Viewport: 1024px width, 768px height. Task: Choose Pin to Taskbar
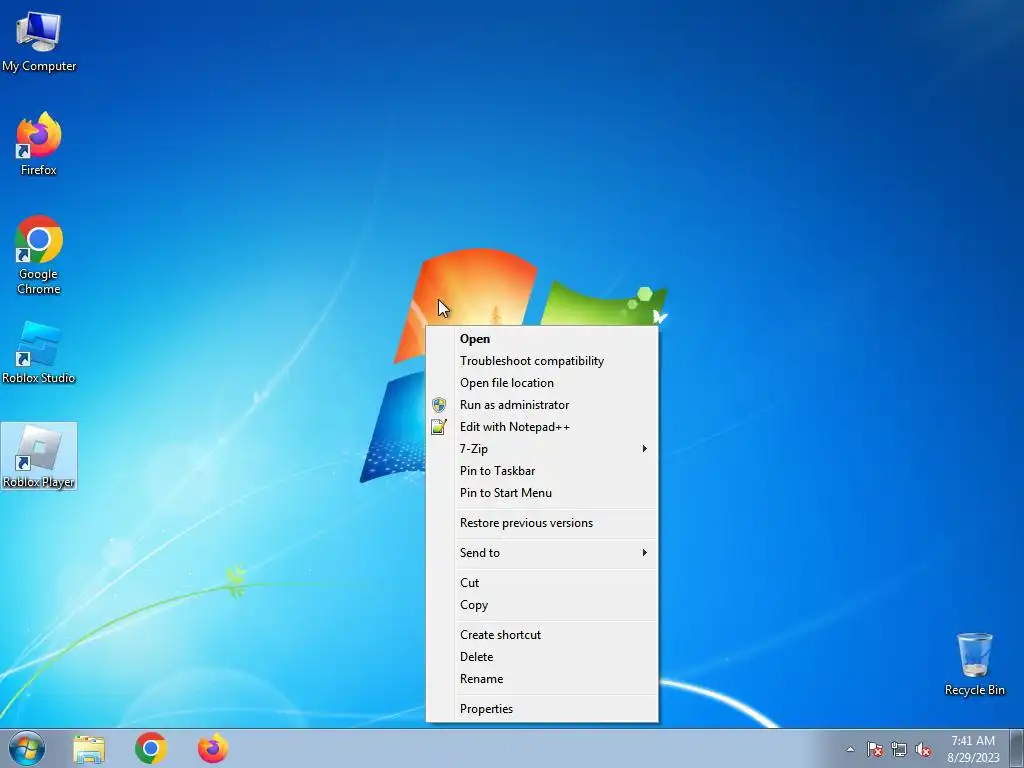point(543,471)
